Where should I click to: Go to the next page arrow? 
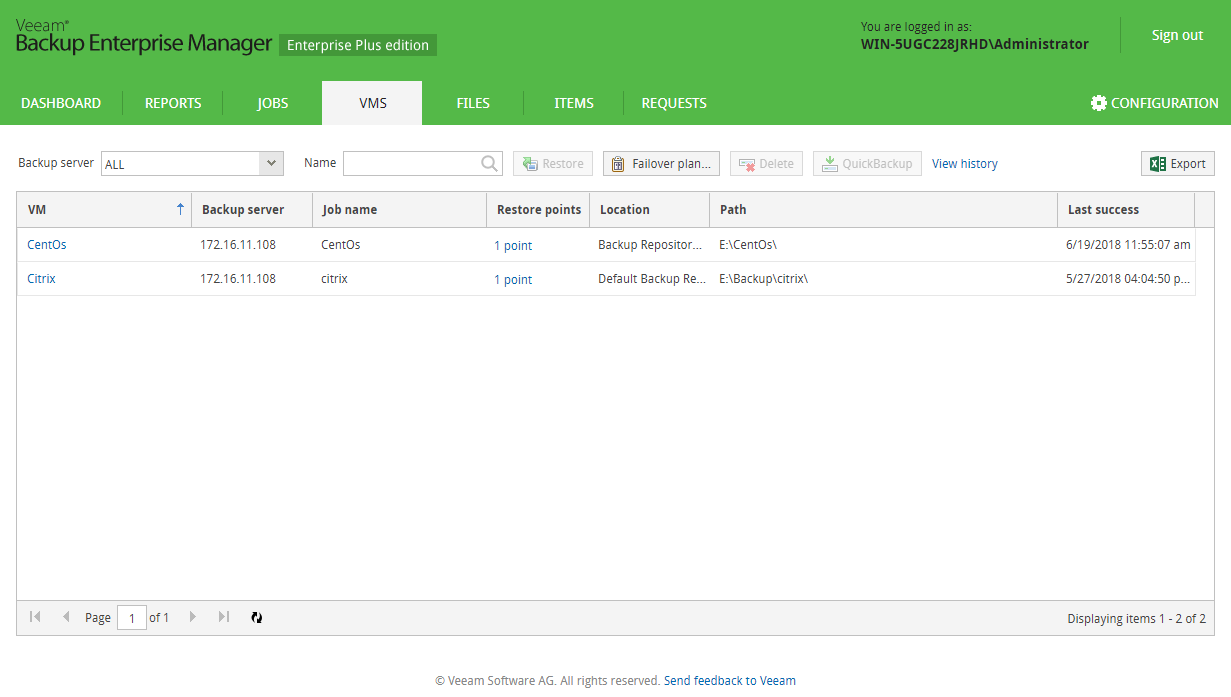[193, 618]
